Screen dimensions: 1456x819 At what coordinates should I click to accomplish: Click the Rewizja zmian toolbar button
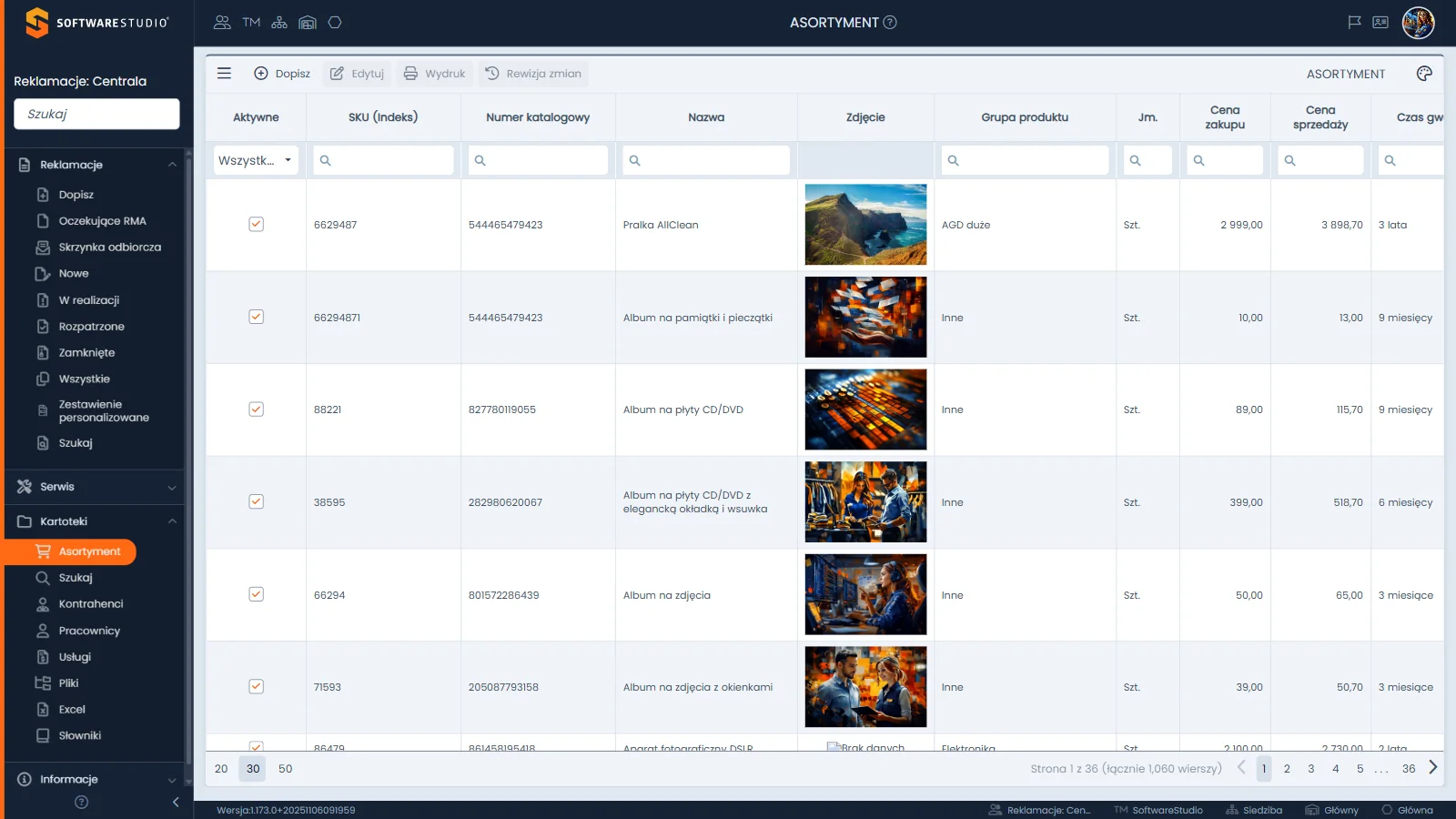[533, 74]
